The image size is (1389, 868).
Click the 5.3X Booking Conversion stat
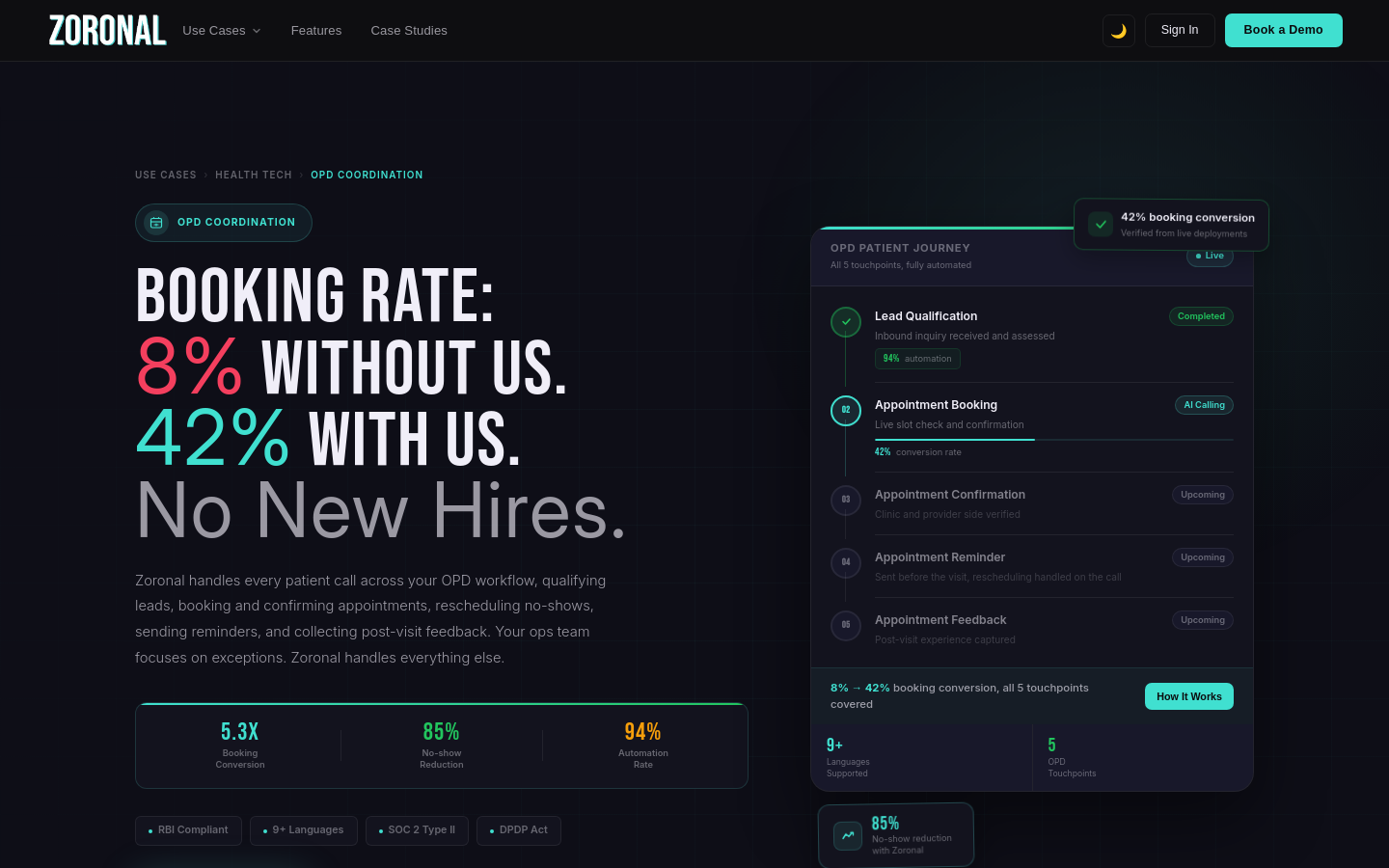240,746
